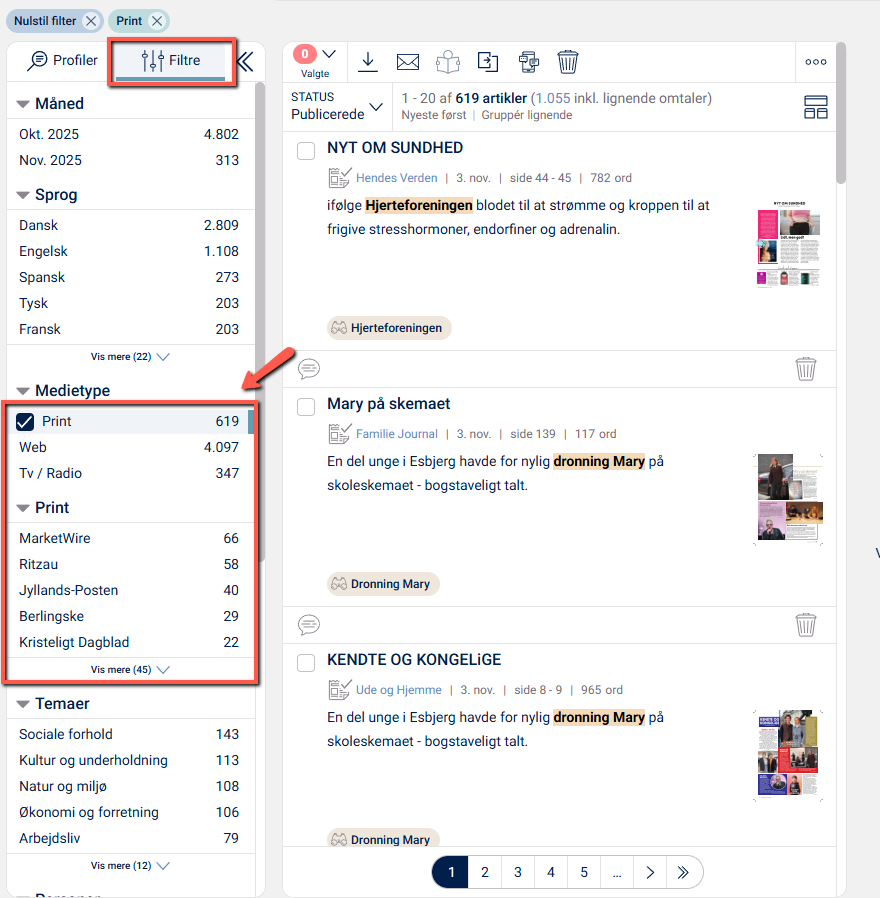Jump to last page with double arrow
This screenshot has width=880, height=898.
click(683, 872)
